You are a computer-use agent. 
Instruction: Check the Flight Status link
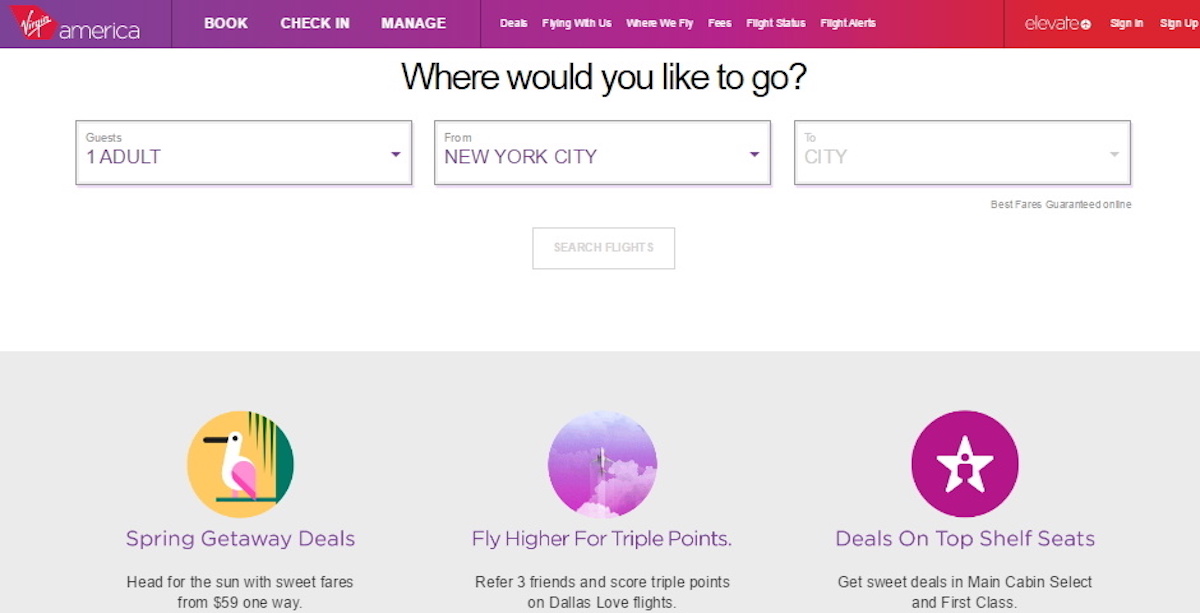coord(776,23)
